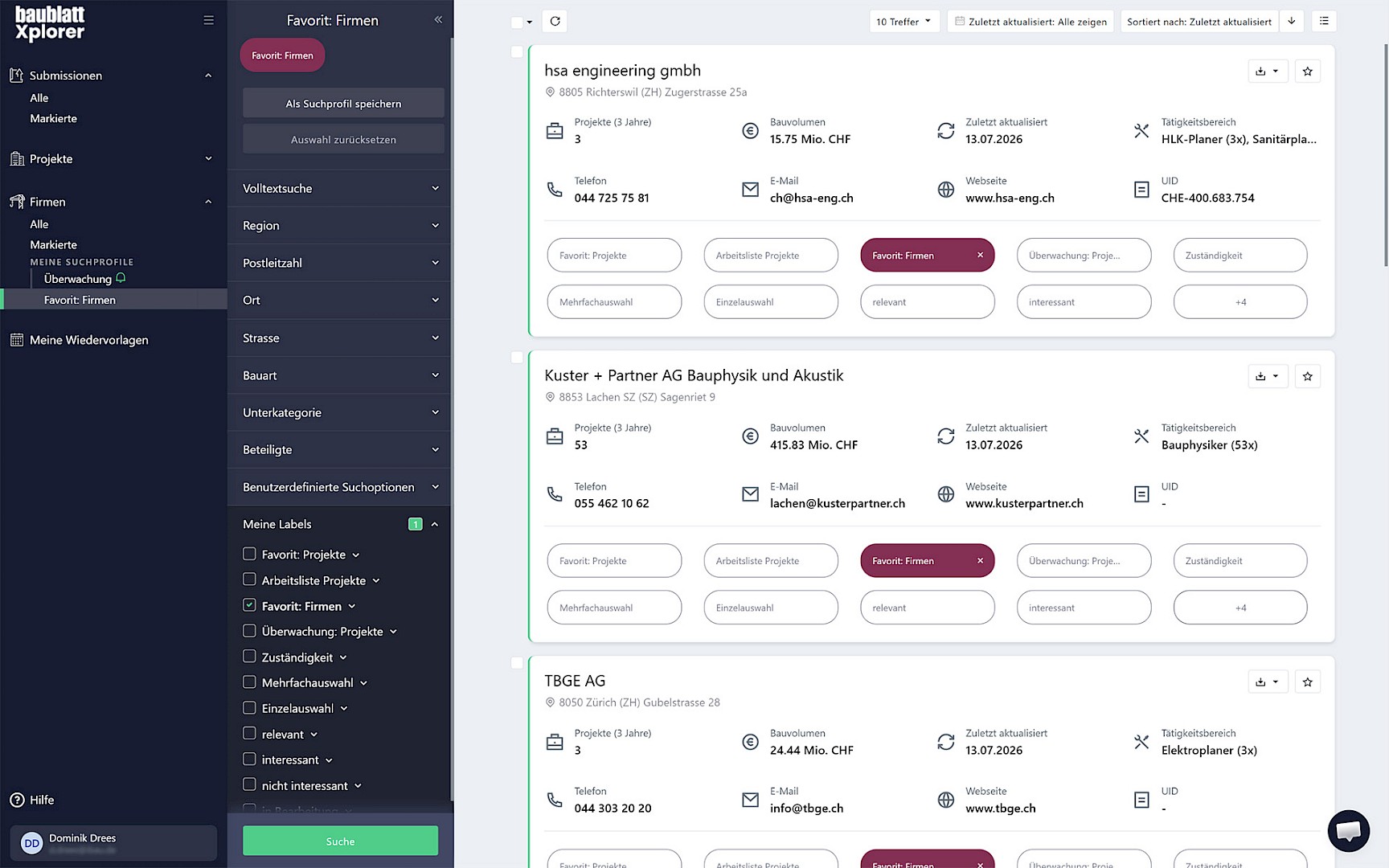
Task: Run the search with the Suche button
Action: [341, 841]
